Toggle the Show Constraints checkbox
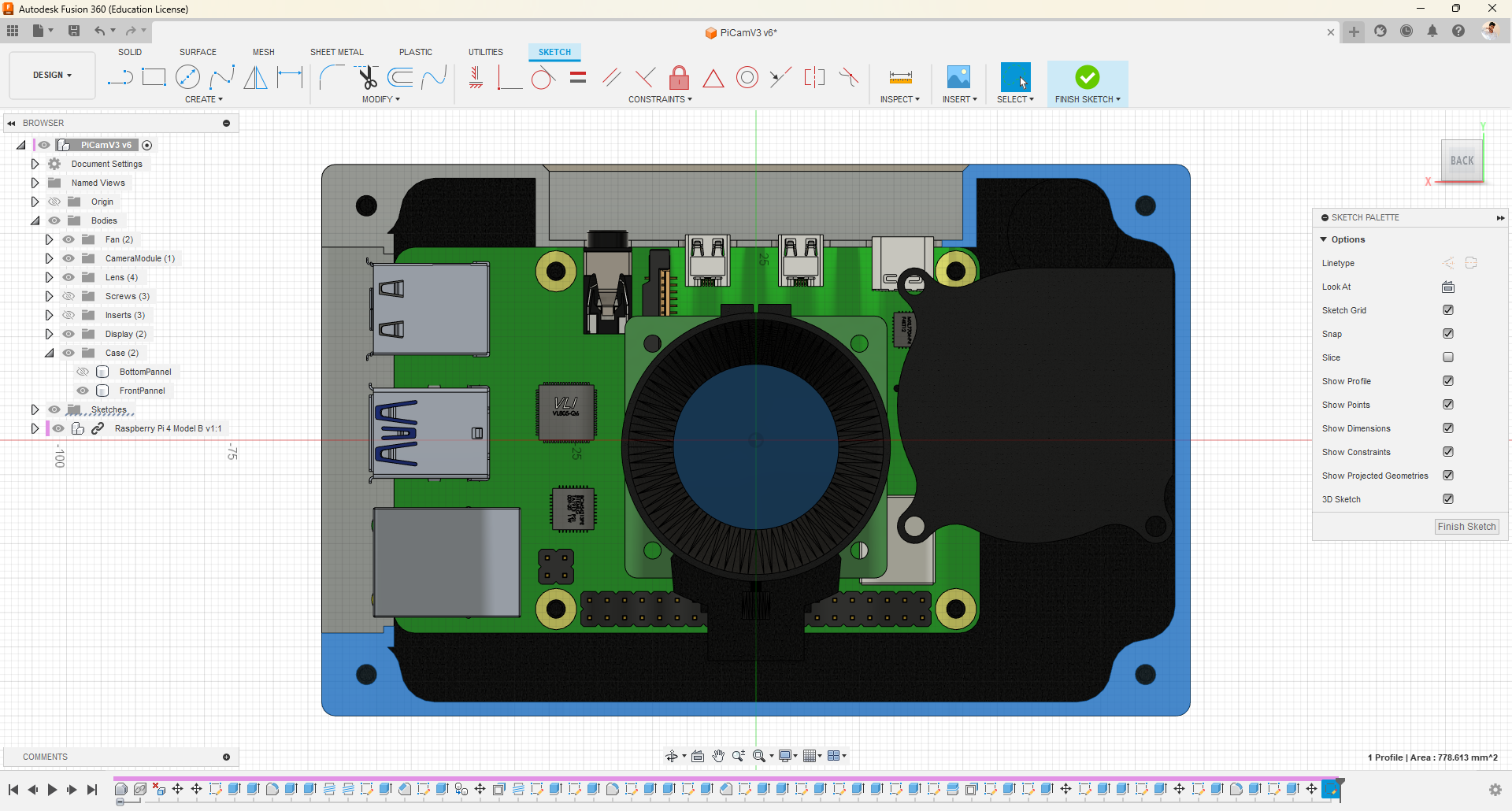 coord(1448,452)
